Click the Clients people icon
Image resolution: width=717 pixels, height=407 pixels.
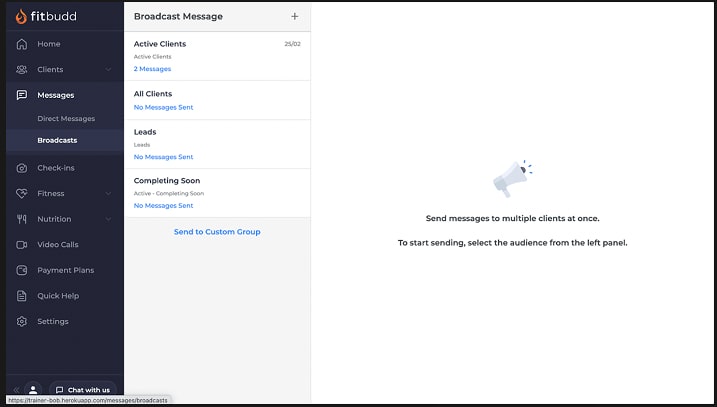point(21,70)
